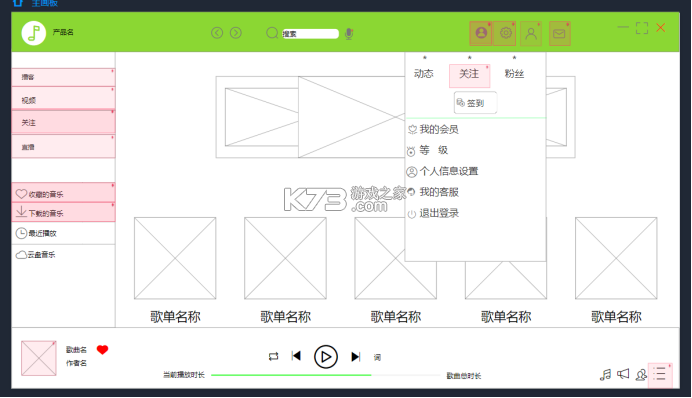
Task: Open 等 级 level menu entry
Action: click(x=433, y=150)
